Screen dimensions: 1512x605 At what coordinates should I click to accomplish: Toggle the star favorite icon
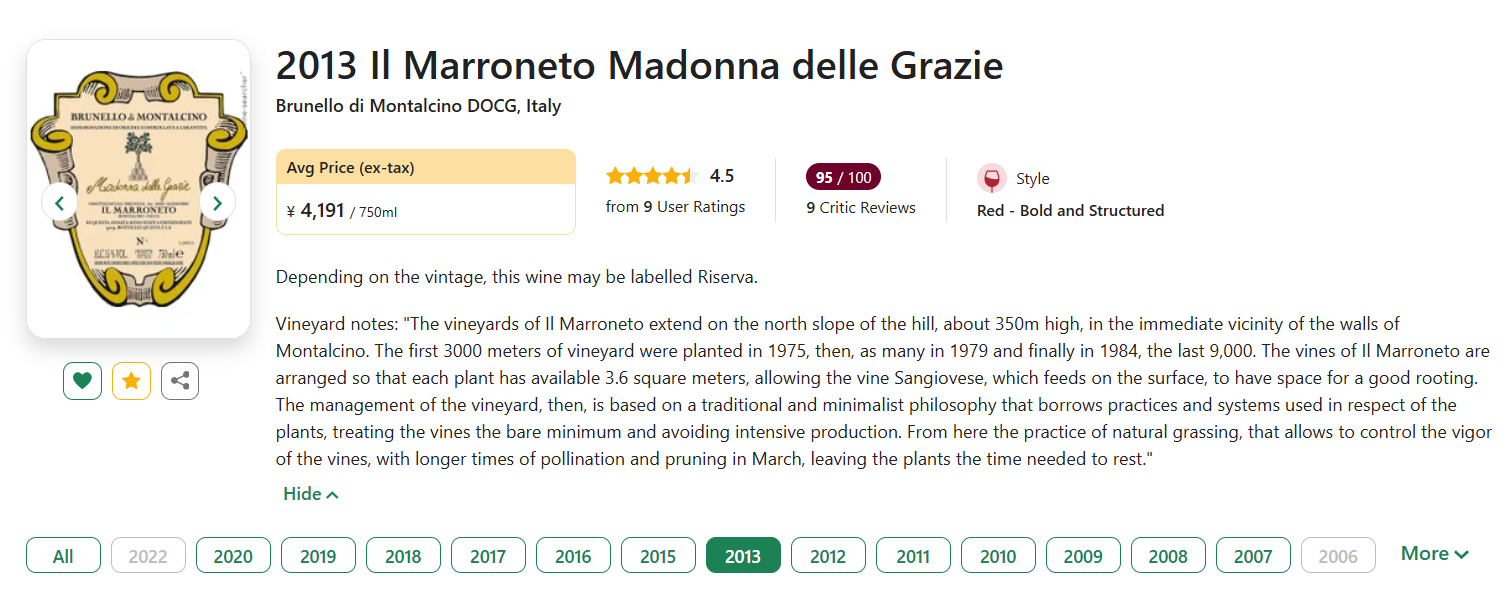pos(131,381)
